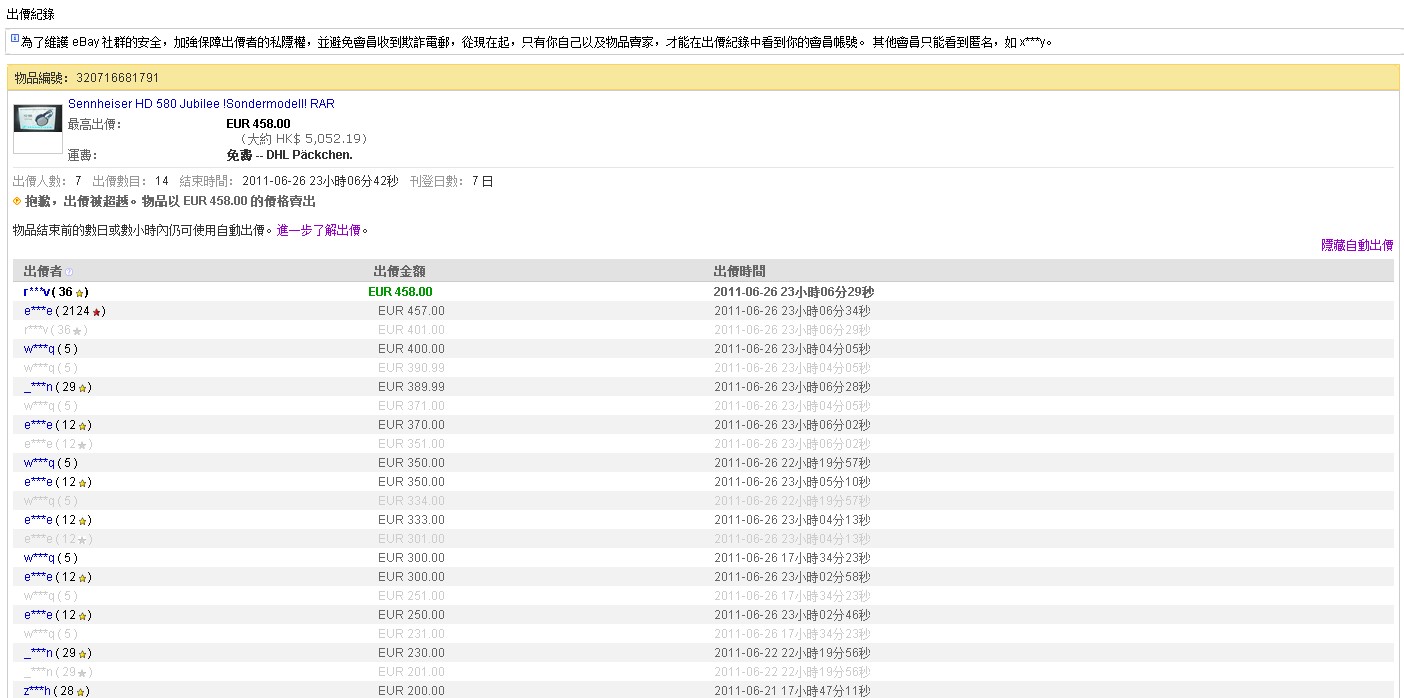Open the Sennheiser HD 580 item thumbnail
Image resolution: width=1404 pixels, height=698 pixels.
click(x=38, y=119)
